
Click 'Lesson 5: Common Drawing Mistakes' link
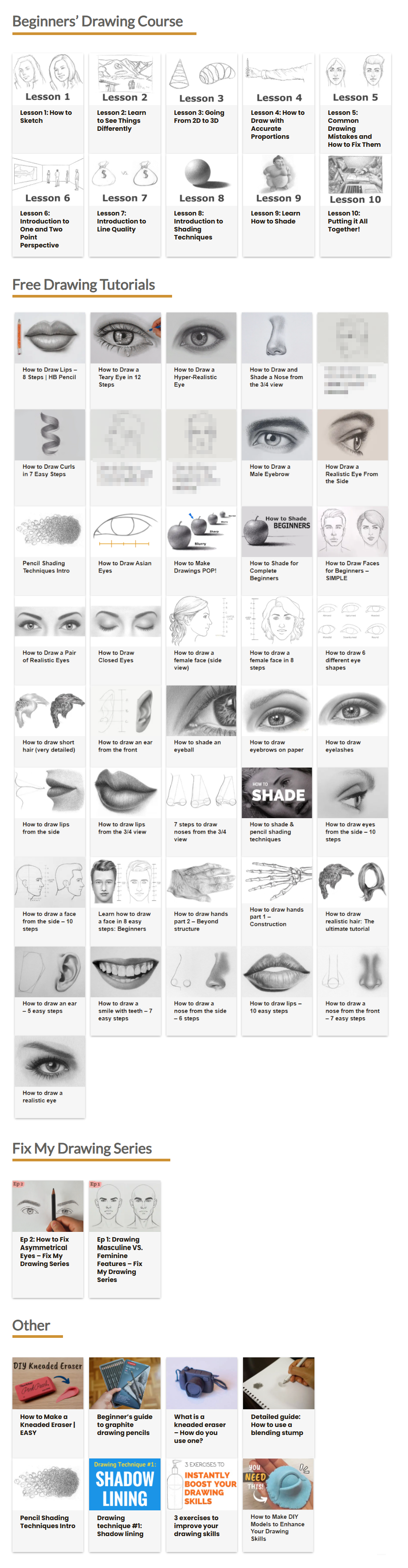tap(354, 129)
